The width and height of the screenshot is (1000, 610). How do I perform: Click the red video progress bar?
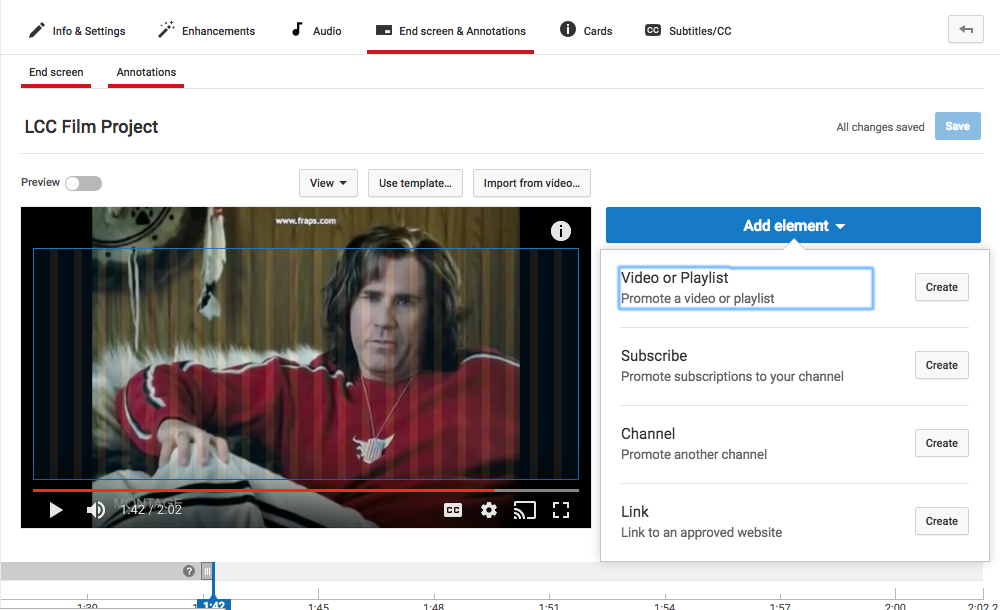[263, 490]
